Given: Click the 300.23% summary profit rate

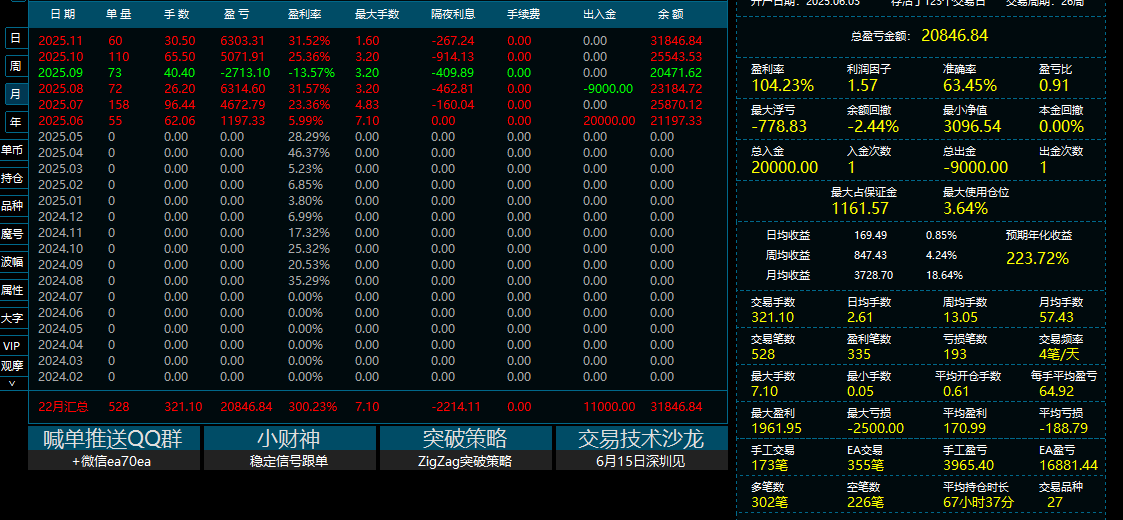Looking at the screenshot, I should click(312, 407).
